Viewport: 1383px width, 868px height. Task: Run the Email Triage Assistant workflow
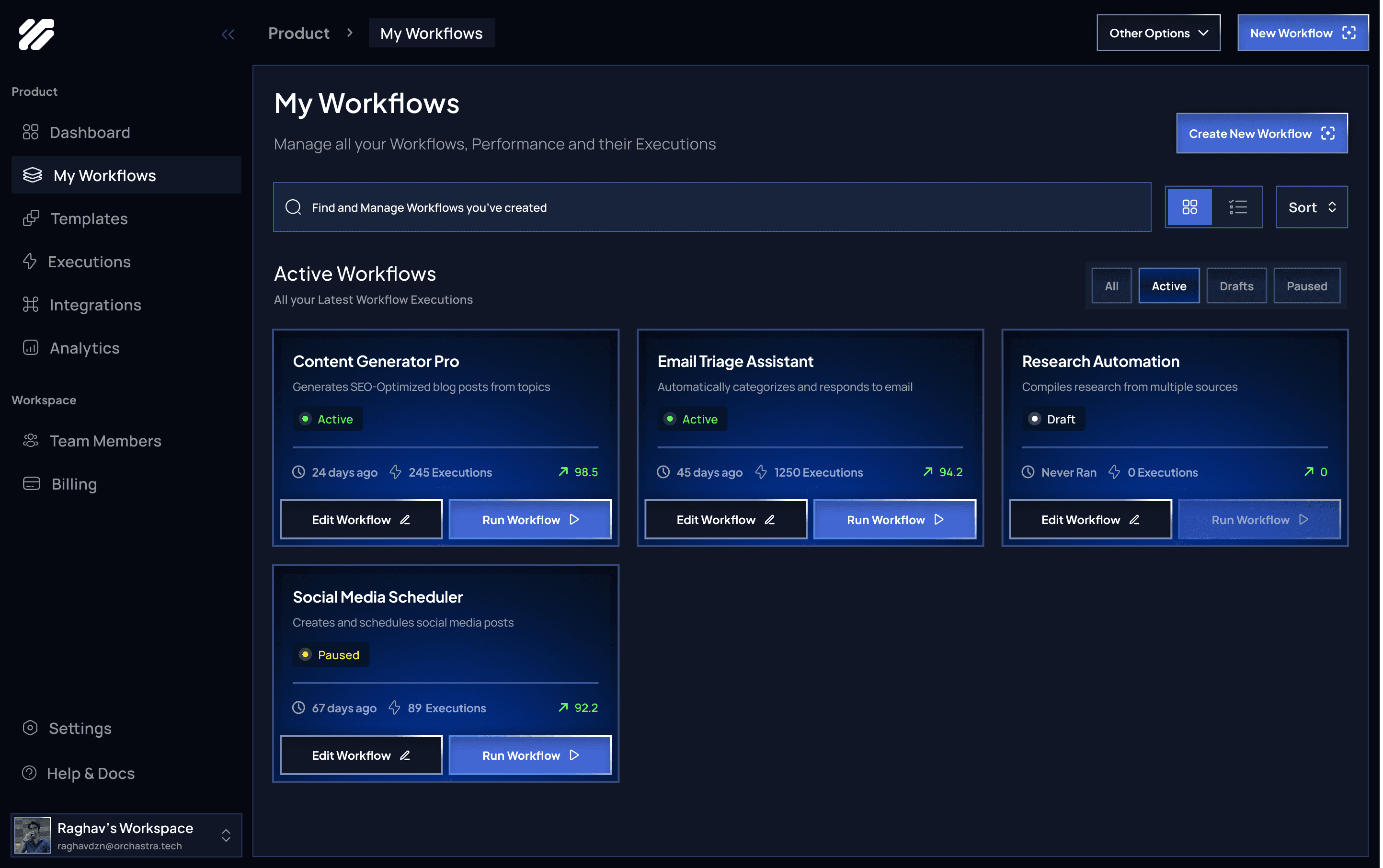[x=894, y=520]
